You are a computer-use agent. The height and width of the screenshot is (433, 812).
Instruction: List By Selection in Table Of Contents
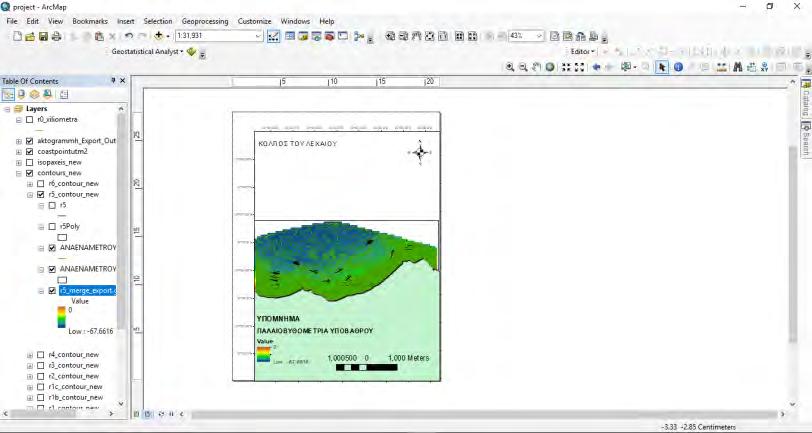coord(47,94)
